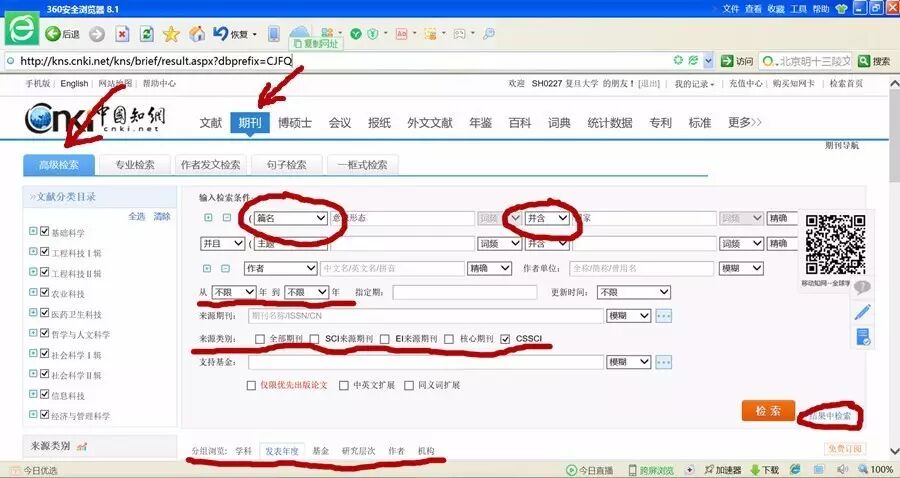900x478 pixels.
Task: Uncheck the CSSCI checkbox
Action: (505, 339)
